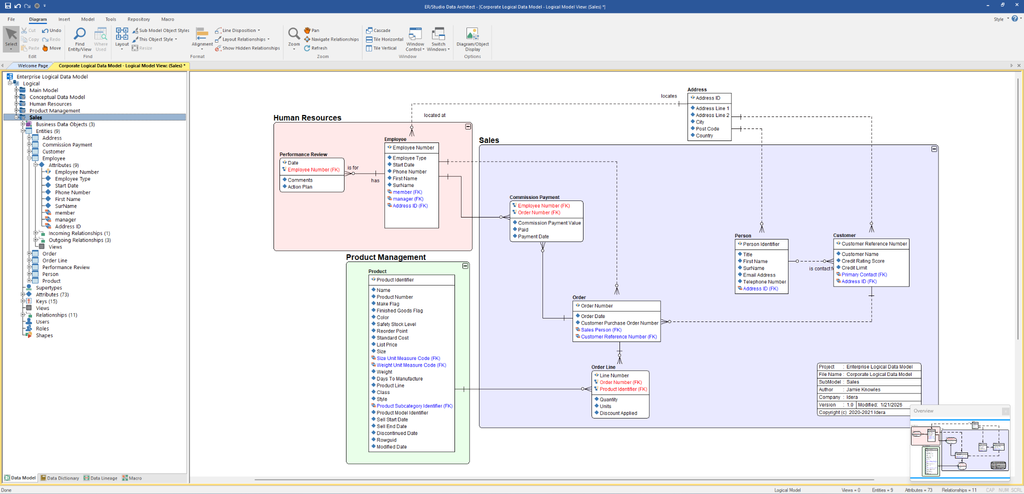Image resolution: width=1024 pixels, height=494 pixels.
Task: Switch to the Macro ribbon tab
Action: point(168,20)
